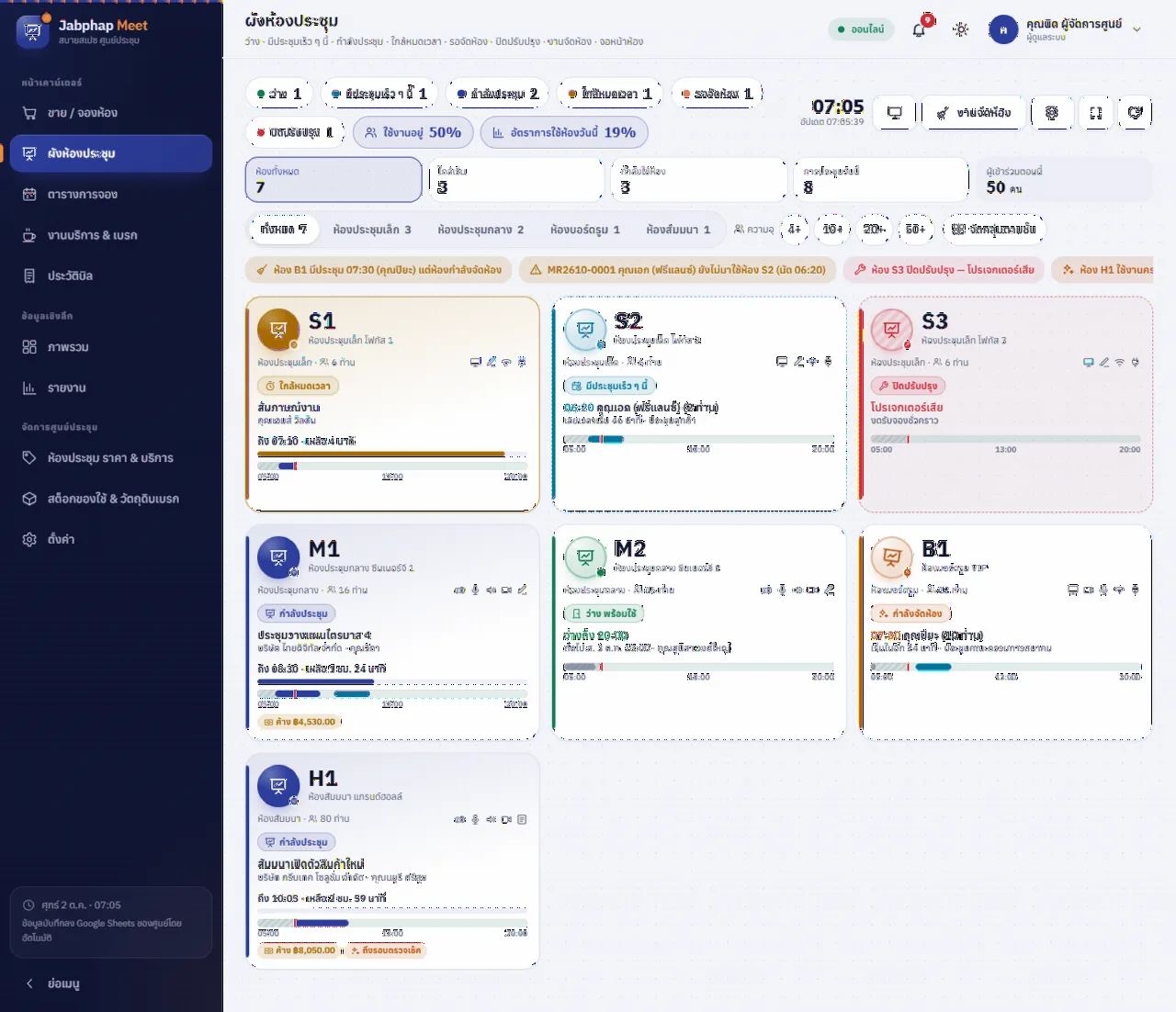1176x1012 pixels.
Task: Expand the user account menu chevron
Action: click(x=1136, y=29)
